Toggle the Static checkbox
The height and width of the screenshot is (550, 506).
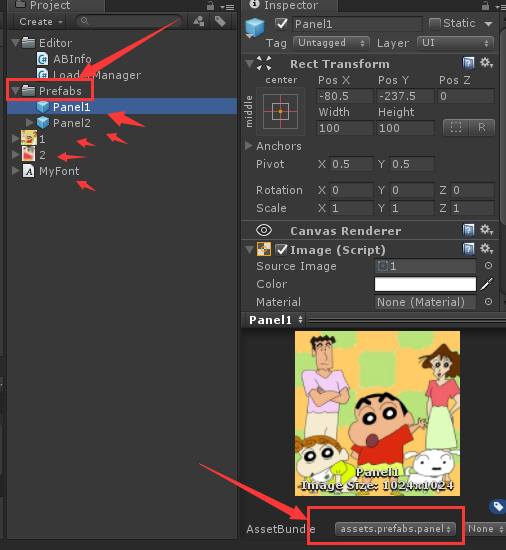(x=434, y=24)
